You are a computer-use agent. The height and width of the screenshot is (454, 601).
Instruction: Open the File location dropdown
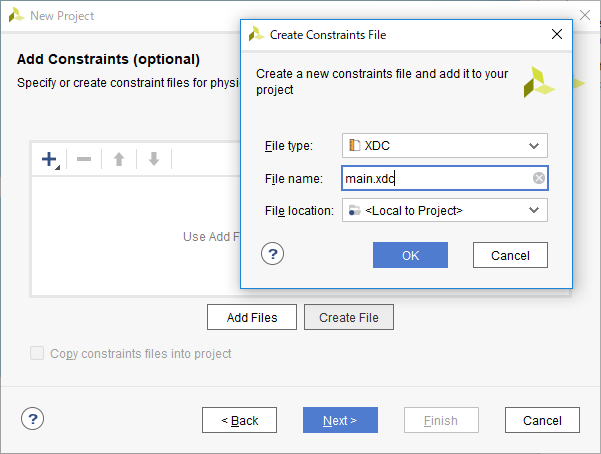(534, 210)
